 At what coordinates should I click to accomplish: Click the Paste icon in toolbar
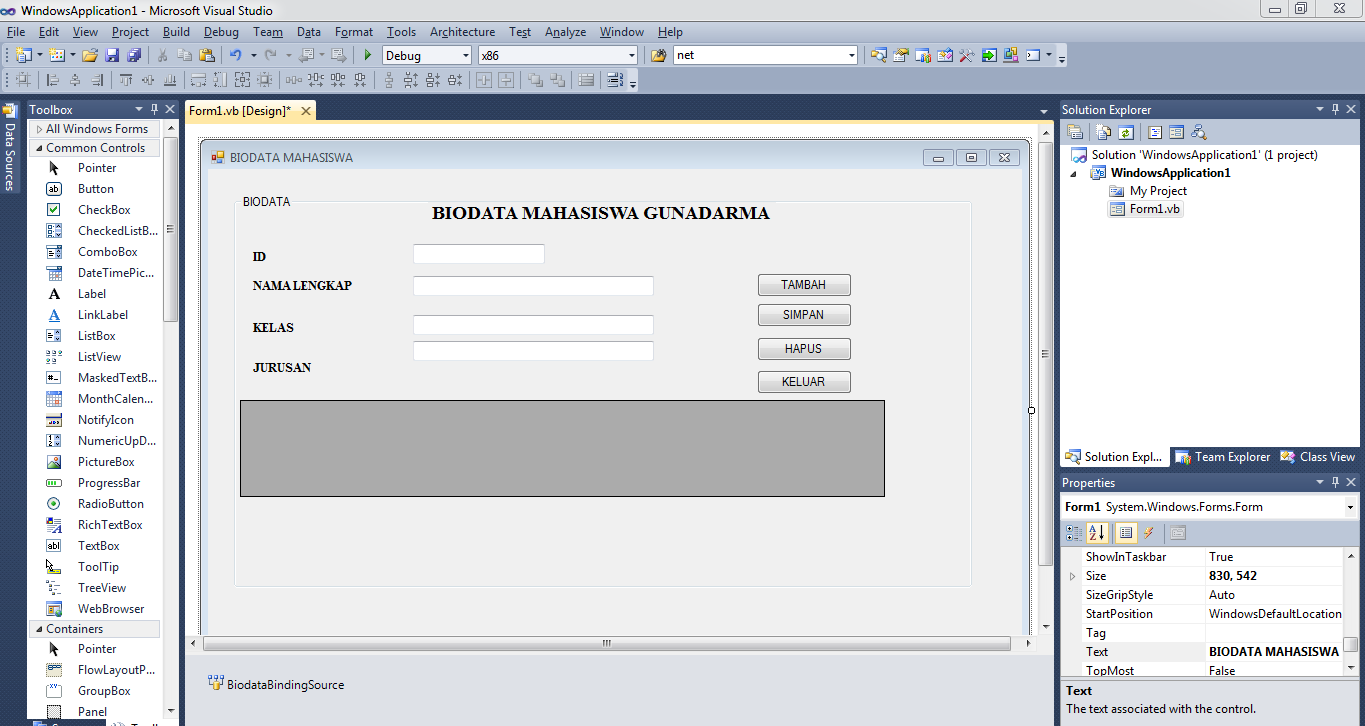207,55
